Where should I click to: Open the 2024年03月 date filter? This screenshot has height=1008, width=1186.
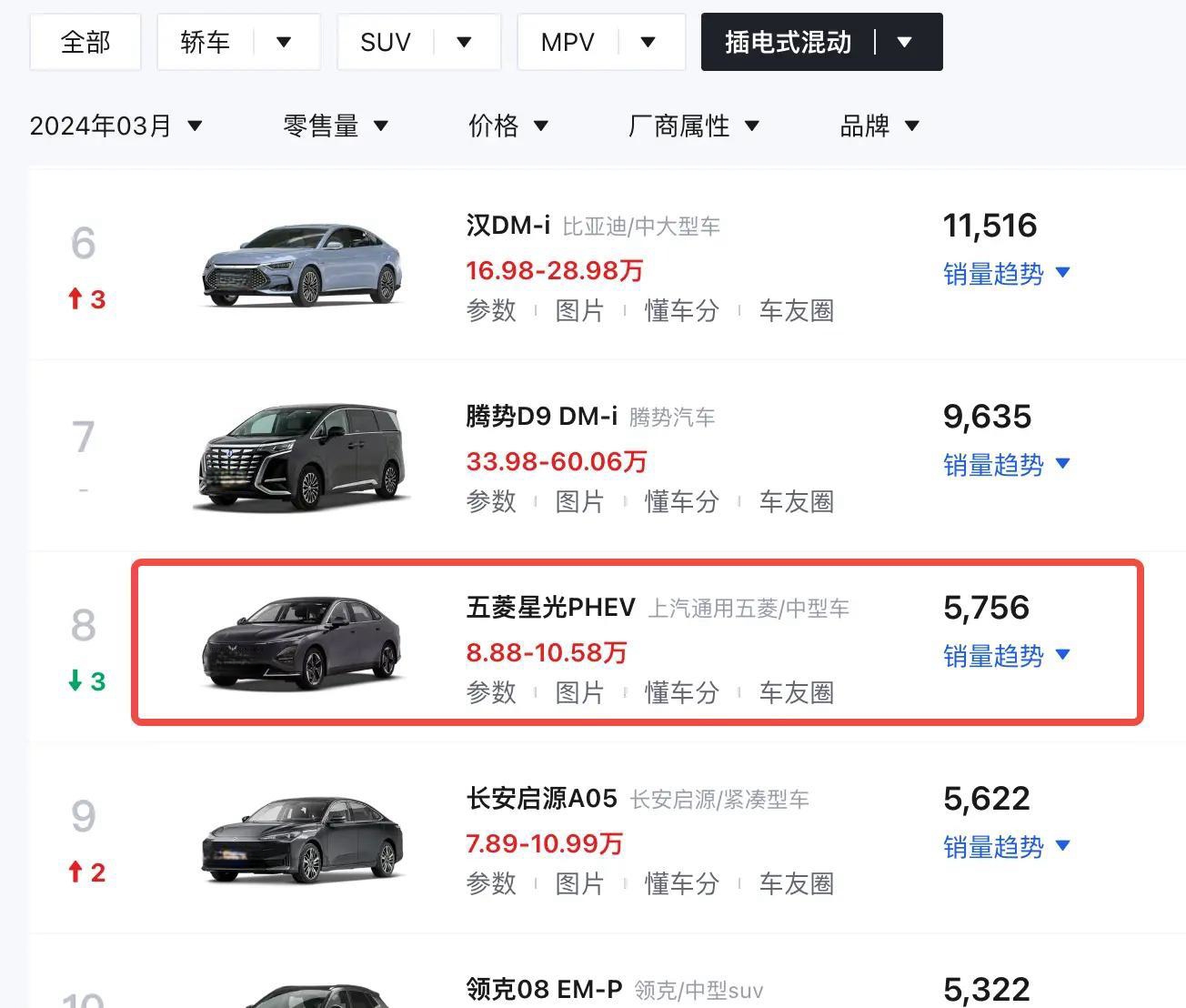[116, 126]
